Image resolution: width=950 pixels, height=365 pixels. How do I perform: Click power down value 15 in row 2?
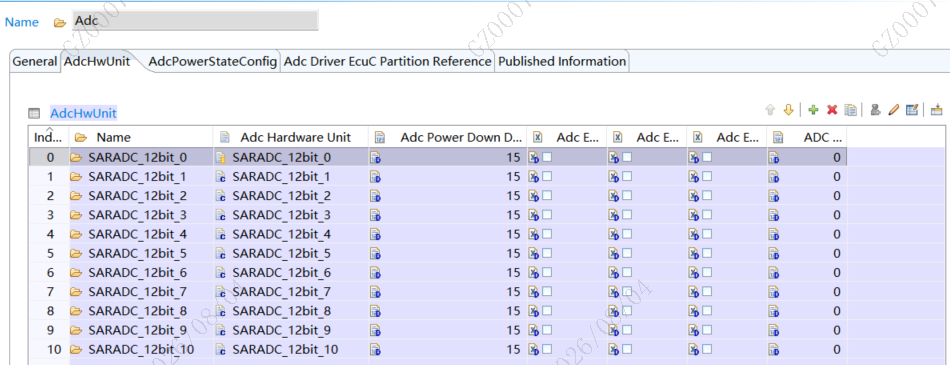[x=513, y=196]
